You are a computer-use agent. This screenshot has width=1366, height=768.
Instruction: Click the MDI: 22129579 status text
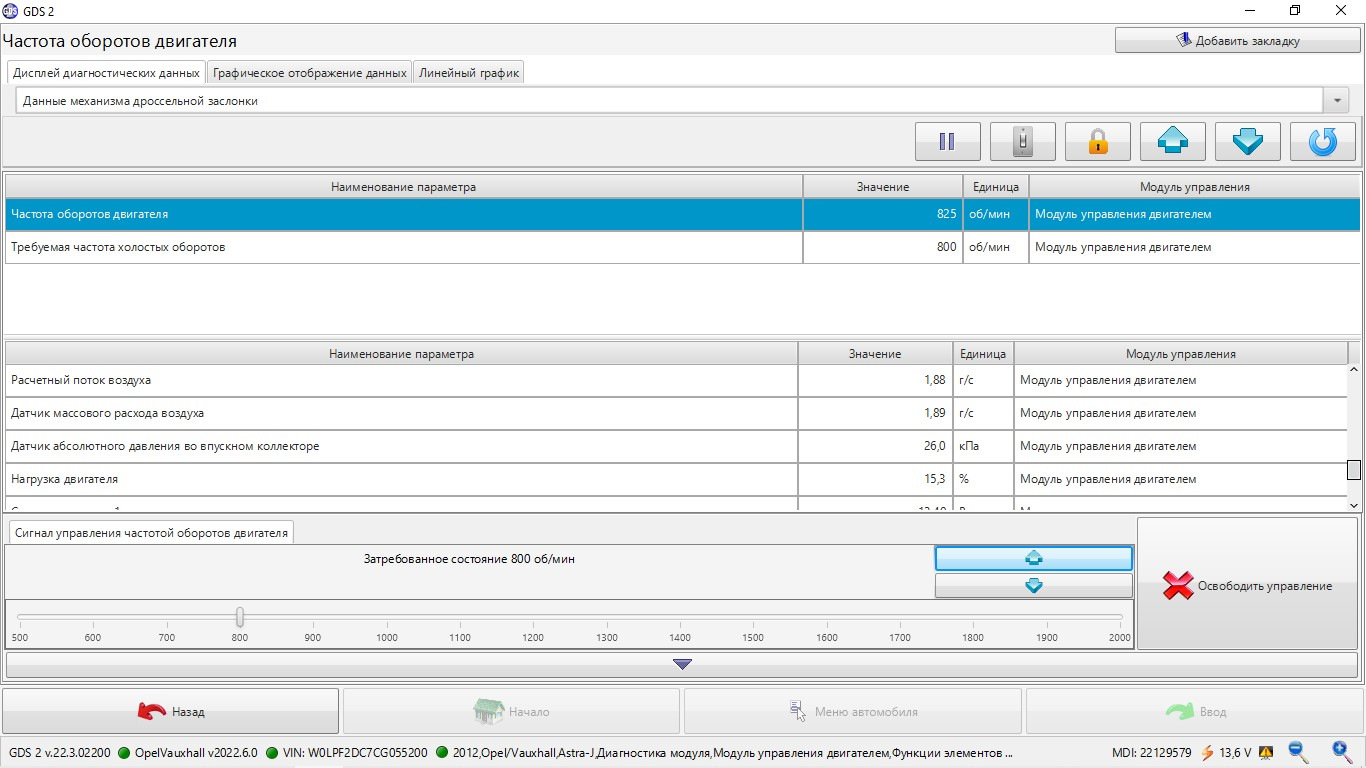(1152, 752)
